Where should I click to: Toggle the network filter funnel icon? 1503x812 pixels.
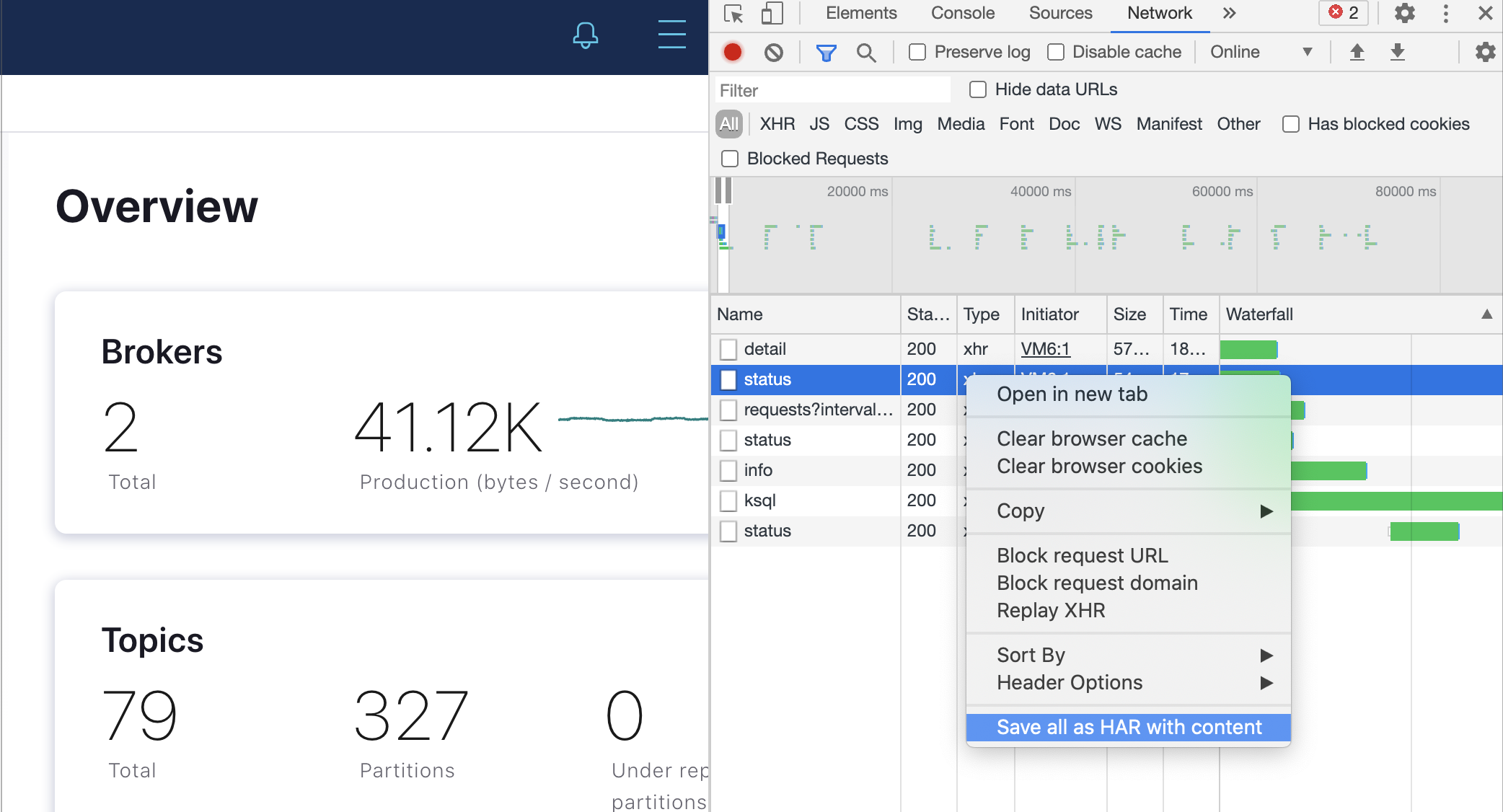click(x=826, y=52)
